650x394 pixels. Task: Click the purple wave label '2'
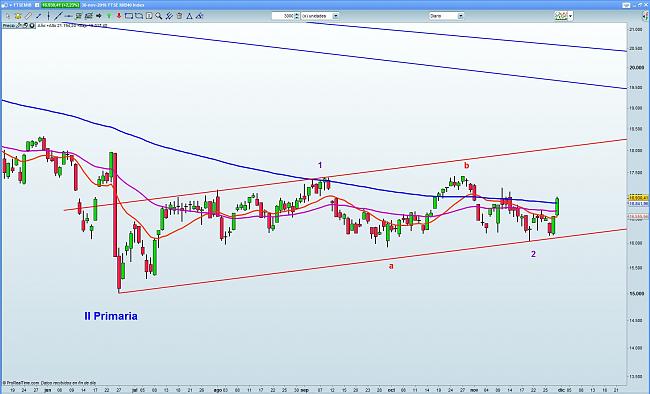pos(534,254)
